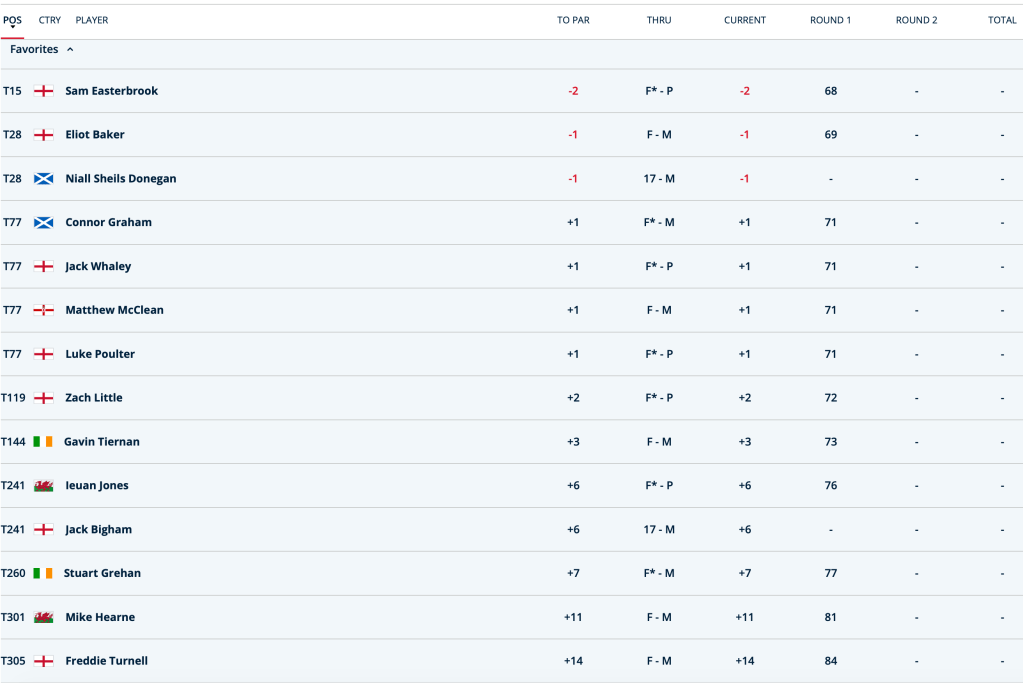The image size is (1023, 683).
Task: Click Mike Hearne's Wales flag icon
Action: (x=44, y=617)
